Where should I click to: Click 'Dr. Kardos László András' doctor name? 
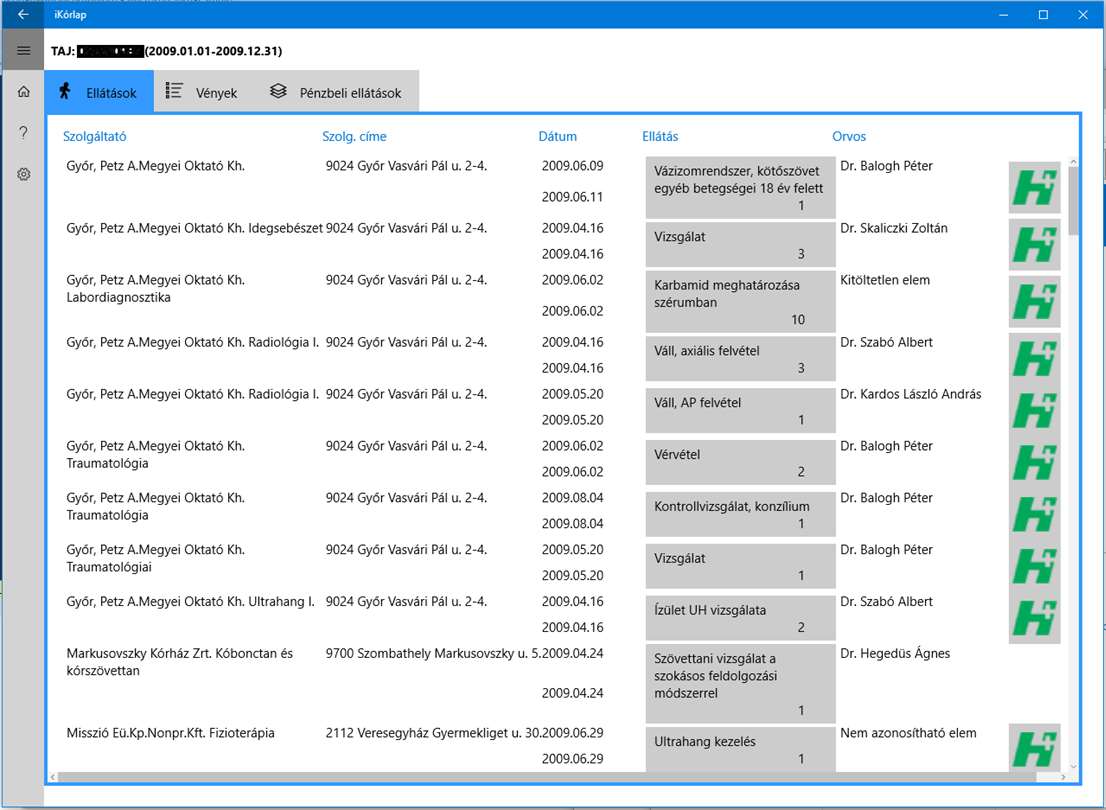[x=911, y=394]
